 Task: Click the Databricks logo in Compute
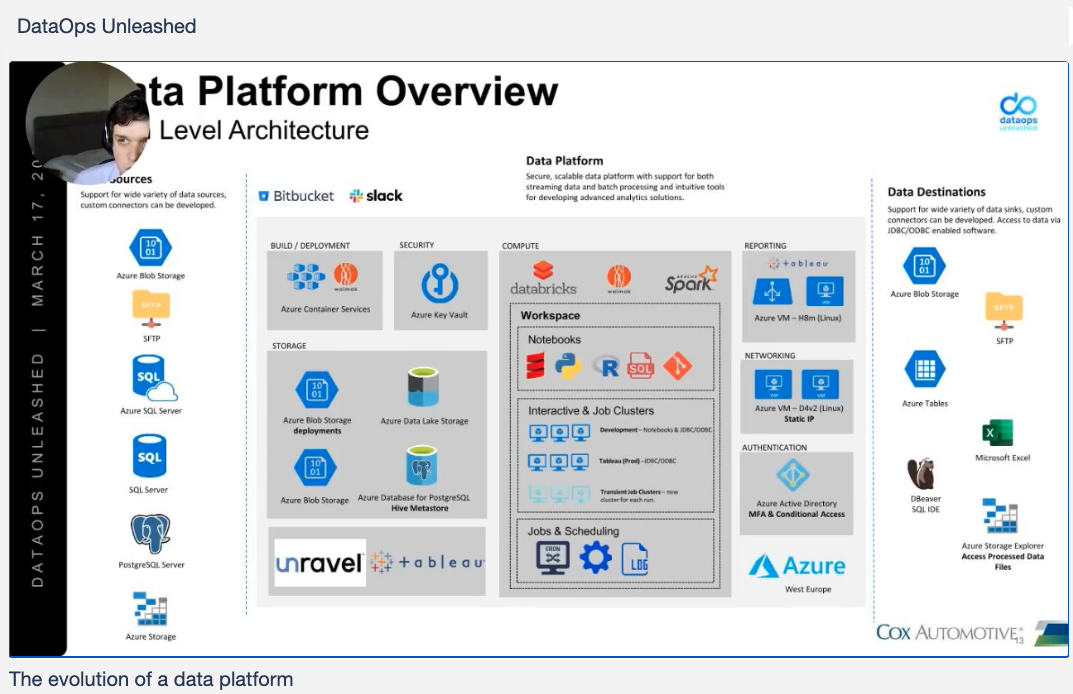(x=543, y=279)
